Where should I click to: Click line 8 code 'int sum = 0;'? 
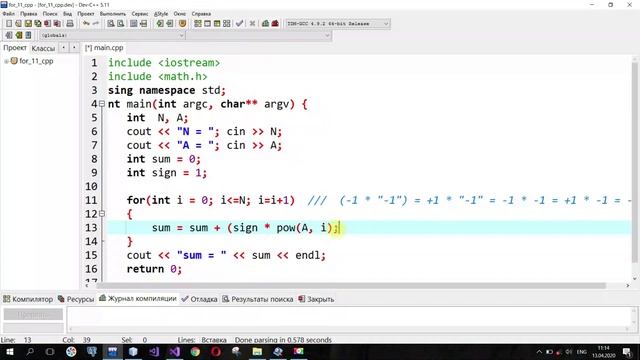[164, 159]
